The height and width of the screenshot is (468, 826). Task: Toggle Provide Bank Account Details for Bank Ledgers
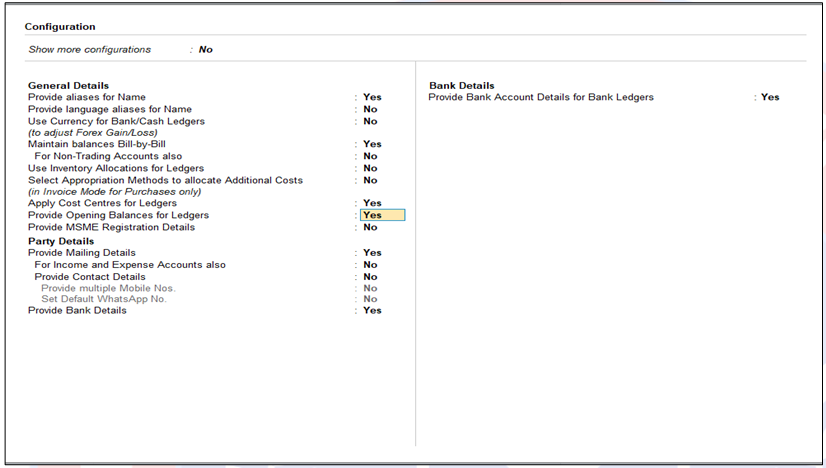(769, 98)
